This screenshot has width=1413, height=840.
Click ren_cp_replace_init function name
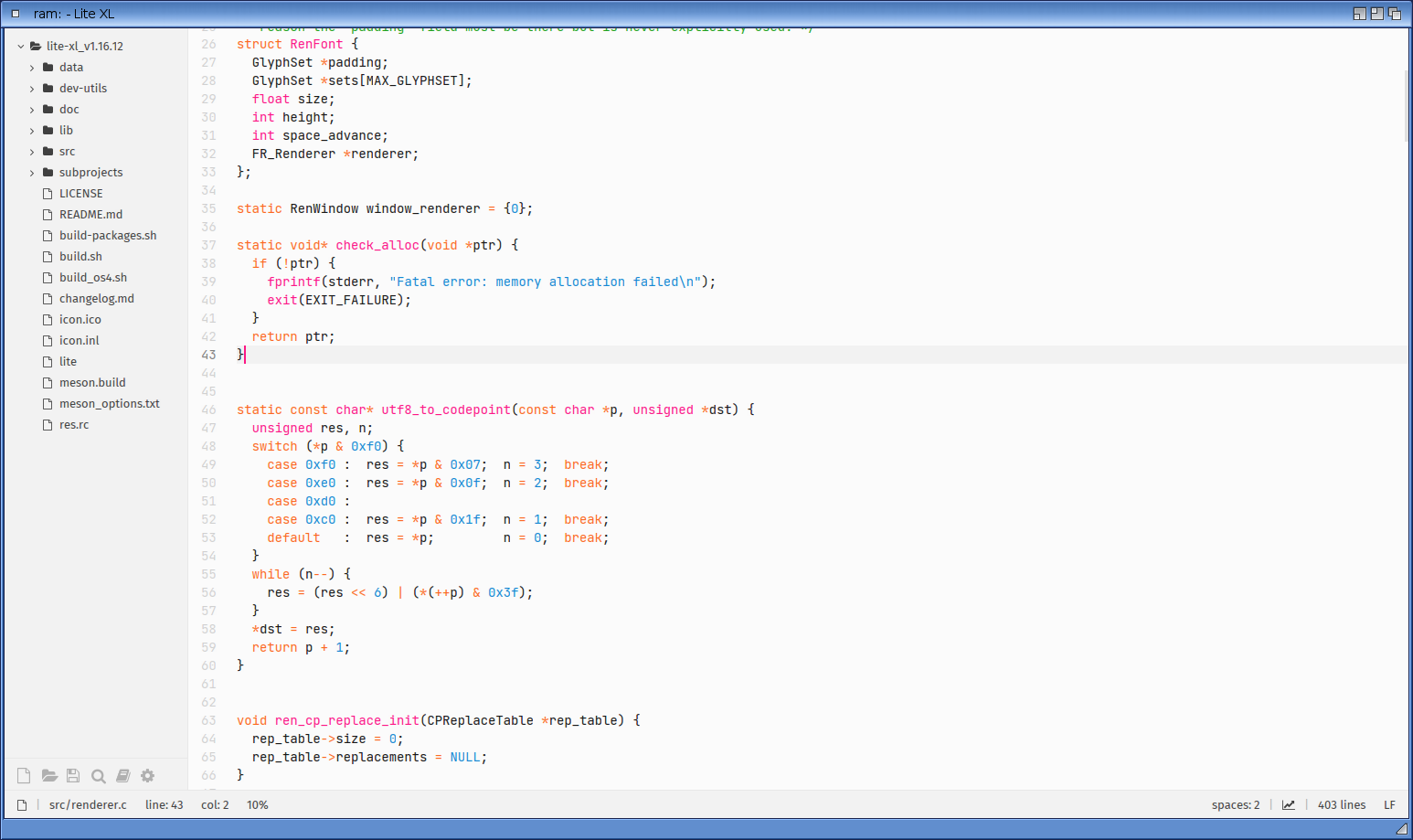coord(347,721)
